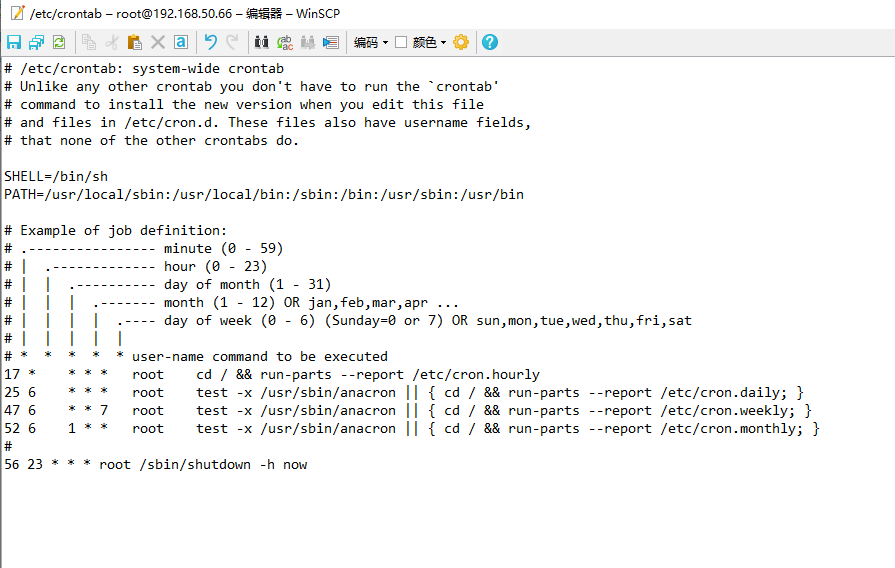Undo the last edit

coord(210,42)
